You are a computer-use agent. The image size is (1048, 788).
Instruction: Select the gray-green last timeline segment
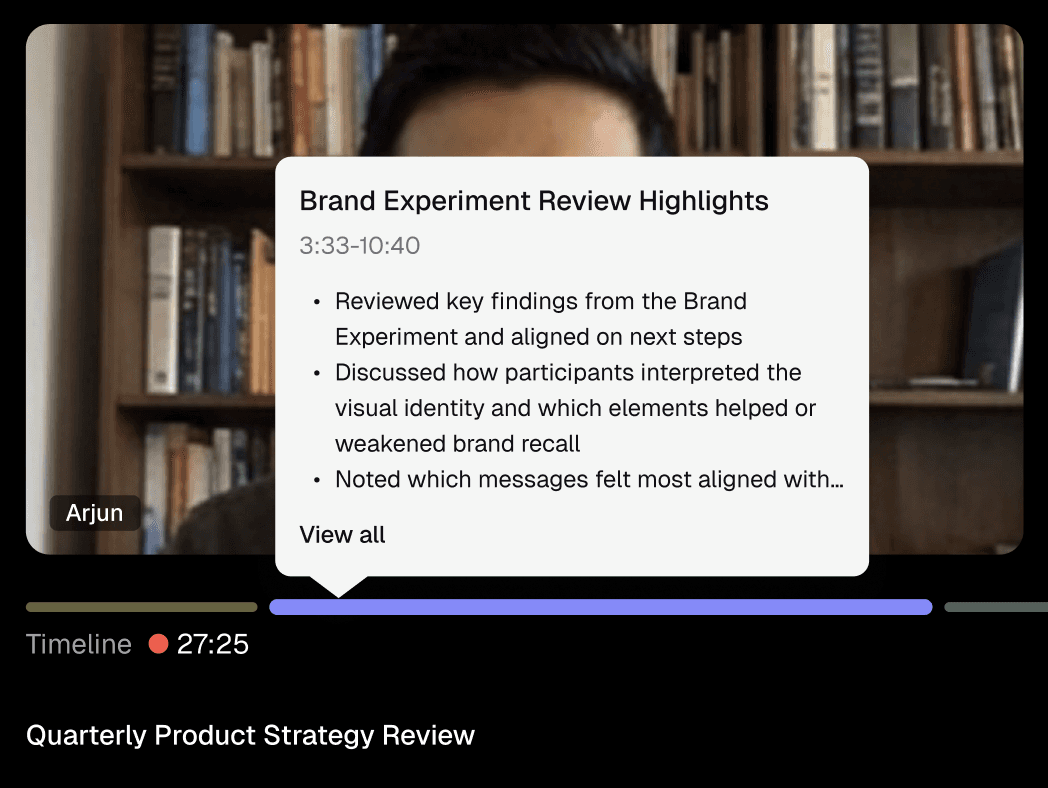click(x=996, y=607)
